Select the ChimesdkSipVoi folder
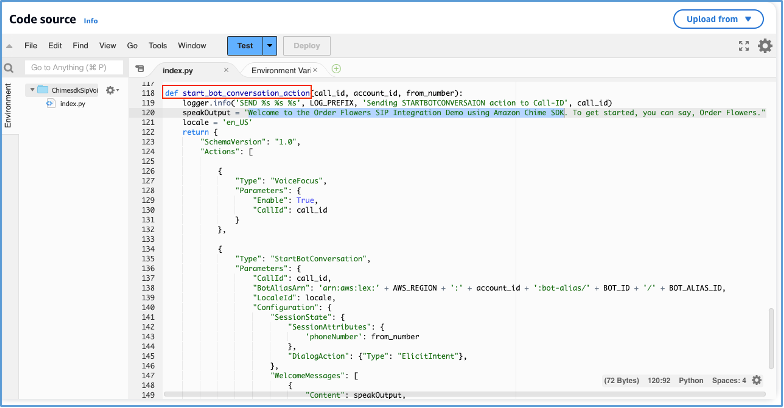784x408 pixels. [x=74, y=90]
